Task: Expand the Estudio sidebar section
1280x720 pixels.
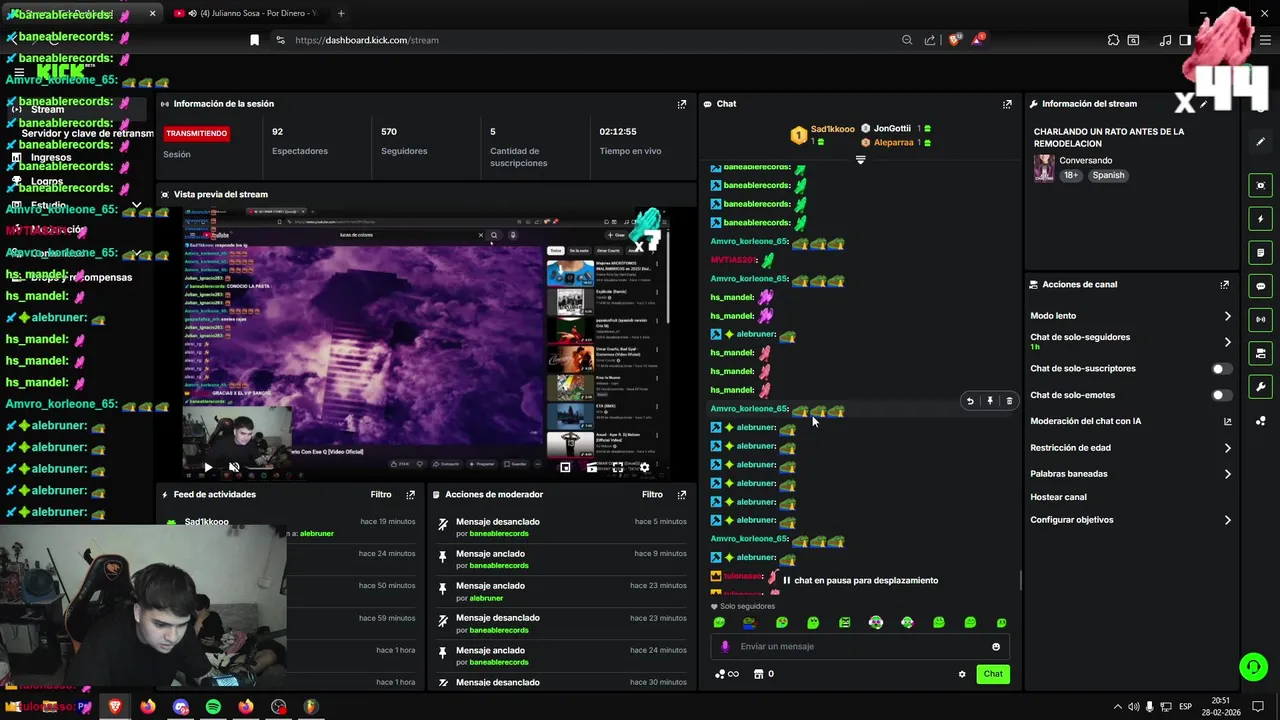Action: tap(136, 205)
